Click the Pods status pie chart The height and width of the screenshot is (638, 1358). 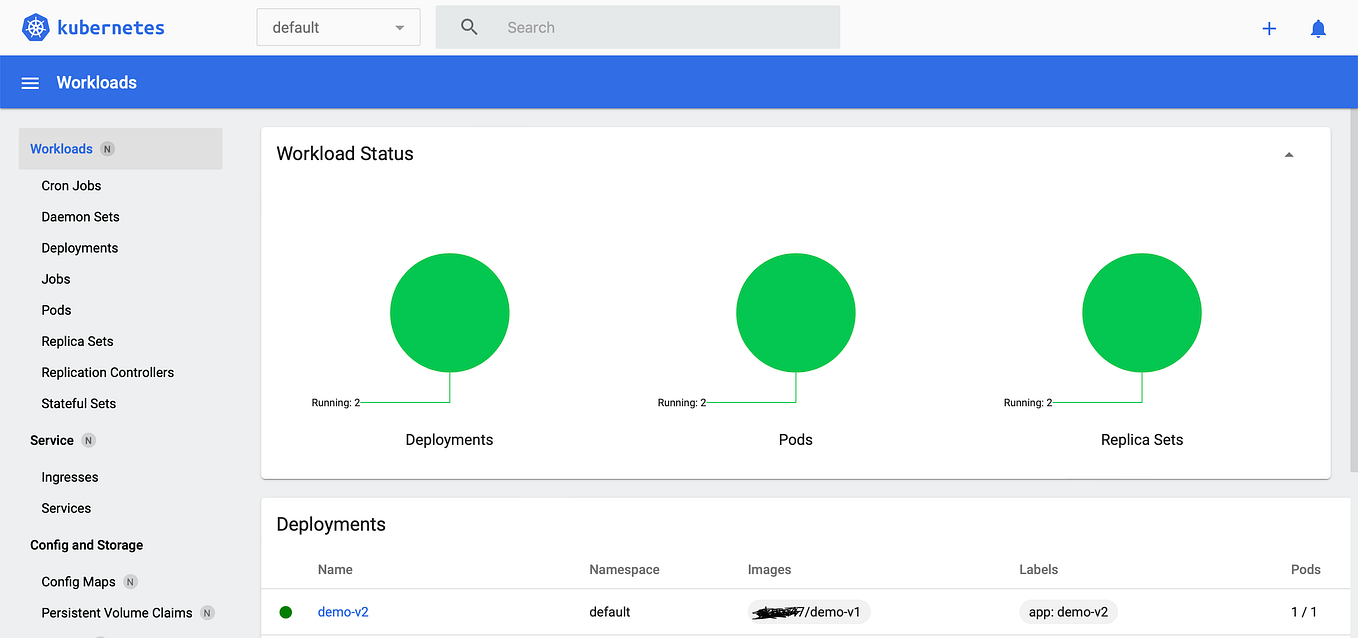pyautogui.click(x=795, y=312)
